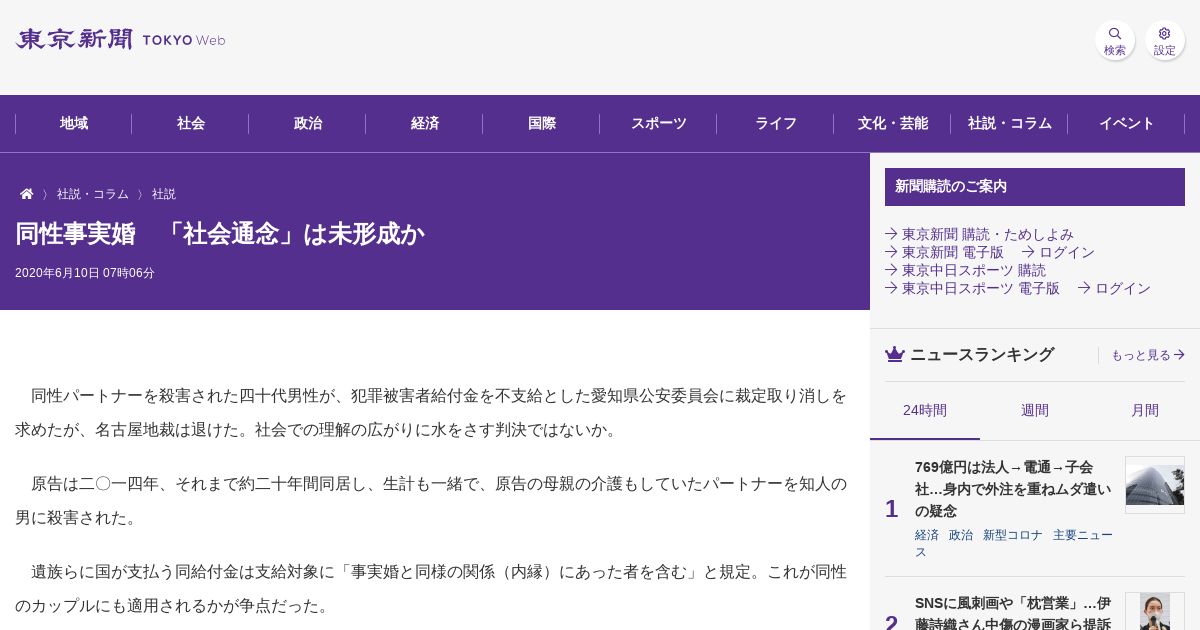The width and height of the screenshot is (1200, 630).
Task: Click ログイン next to 東京中日スポーツ 電子版
Action: (1114, 288)
